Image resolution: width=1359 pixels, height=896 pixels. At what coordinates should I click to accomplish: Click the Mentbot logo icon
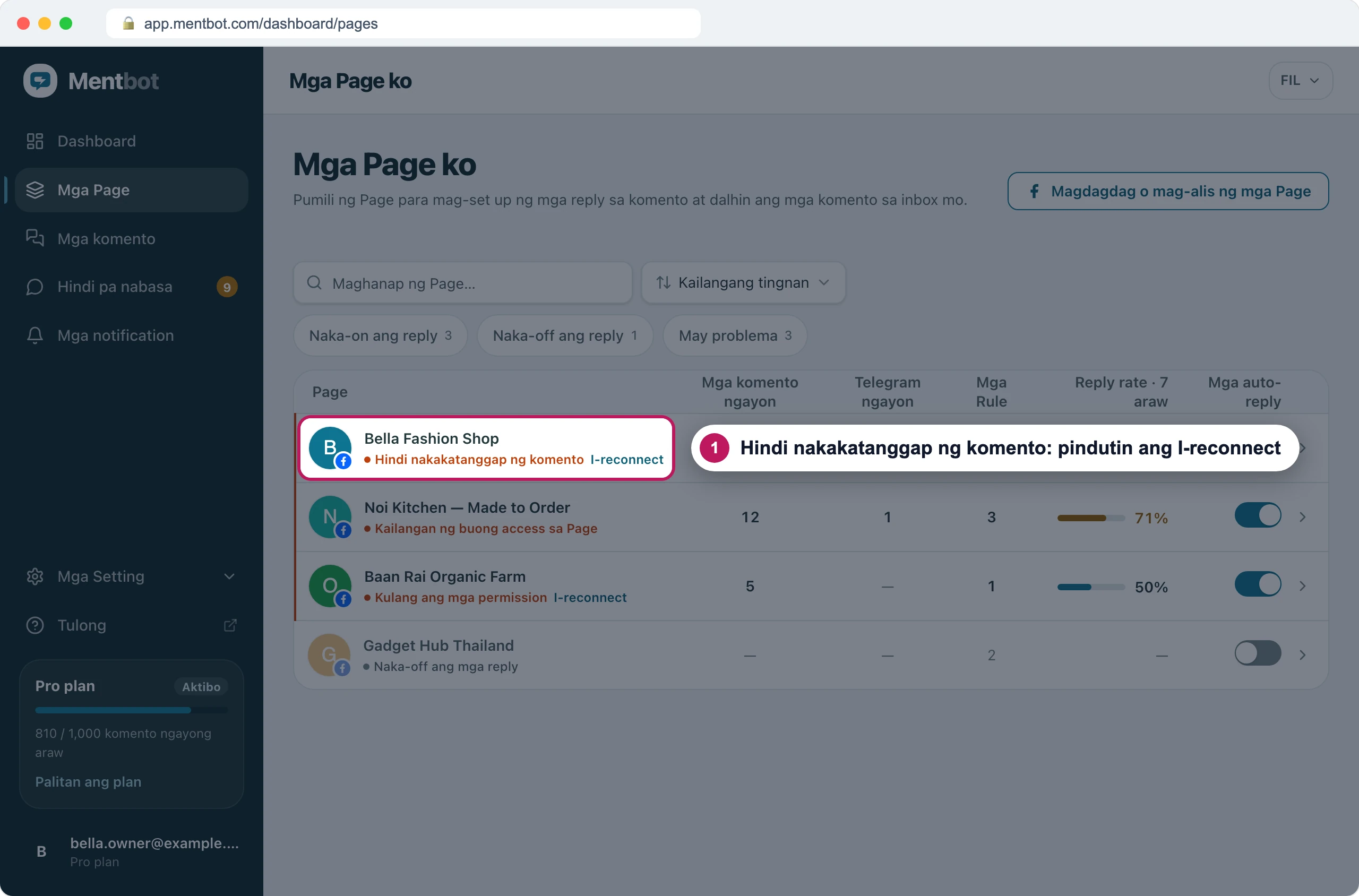(40, 81)
